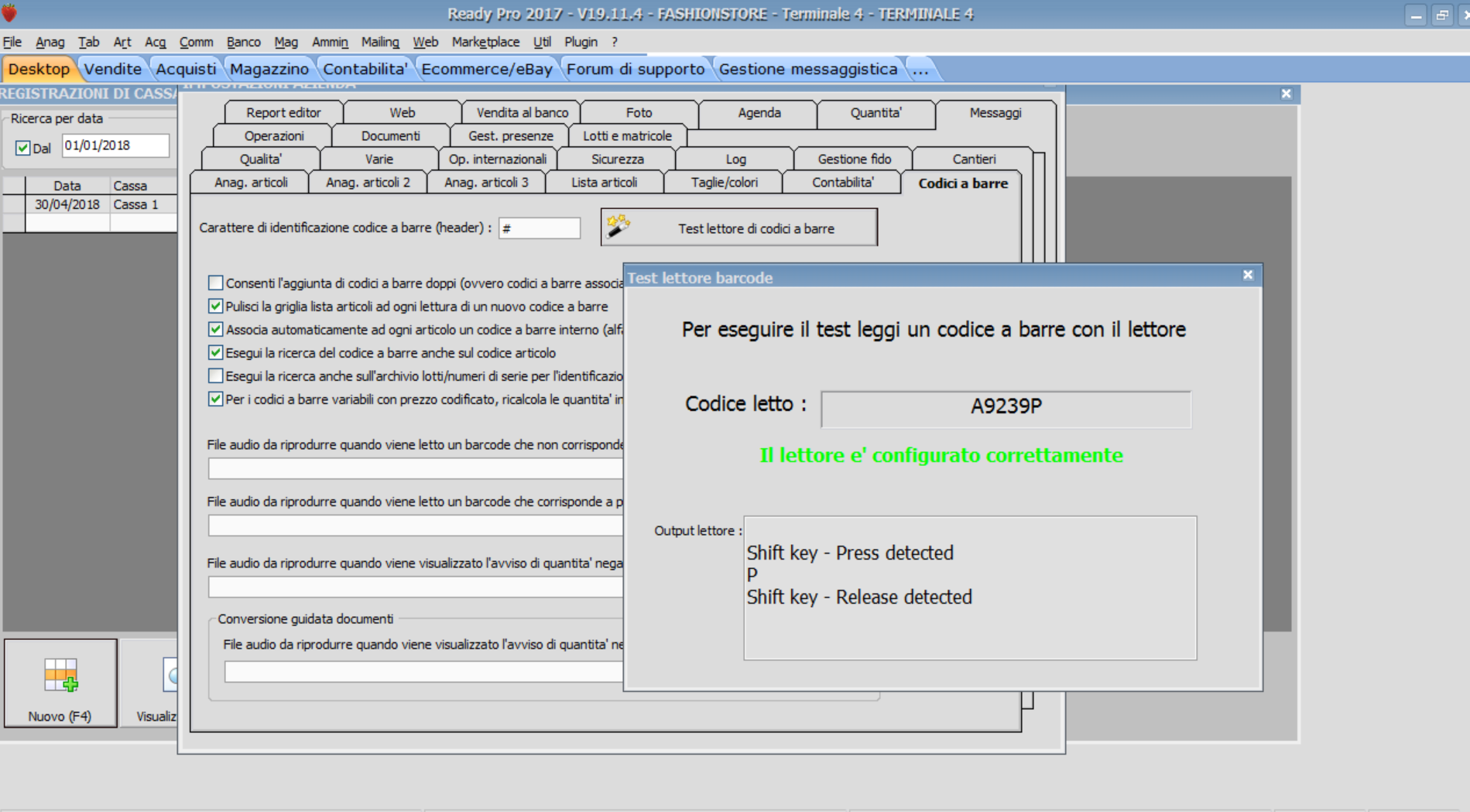Select the Gest. presenze settings tab
Screen dimensions: 1470x812
coord(511,135)
